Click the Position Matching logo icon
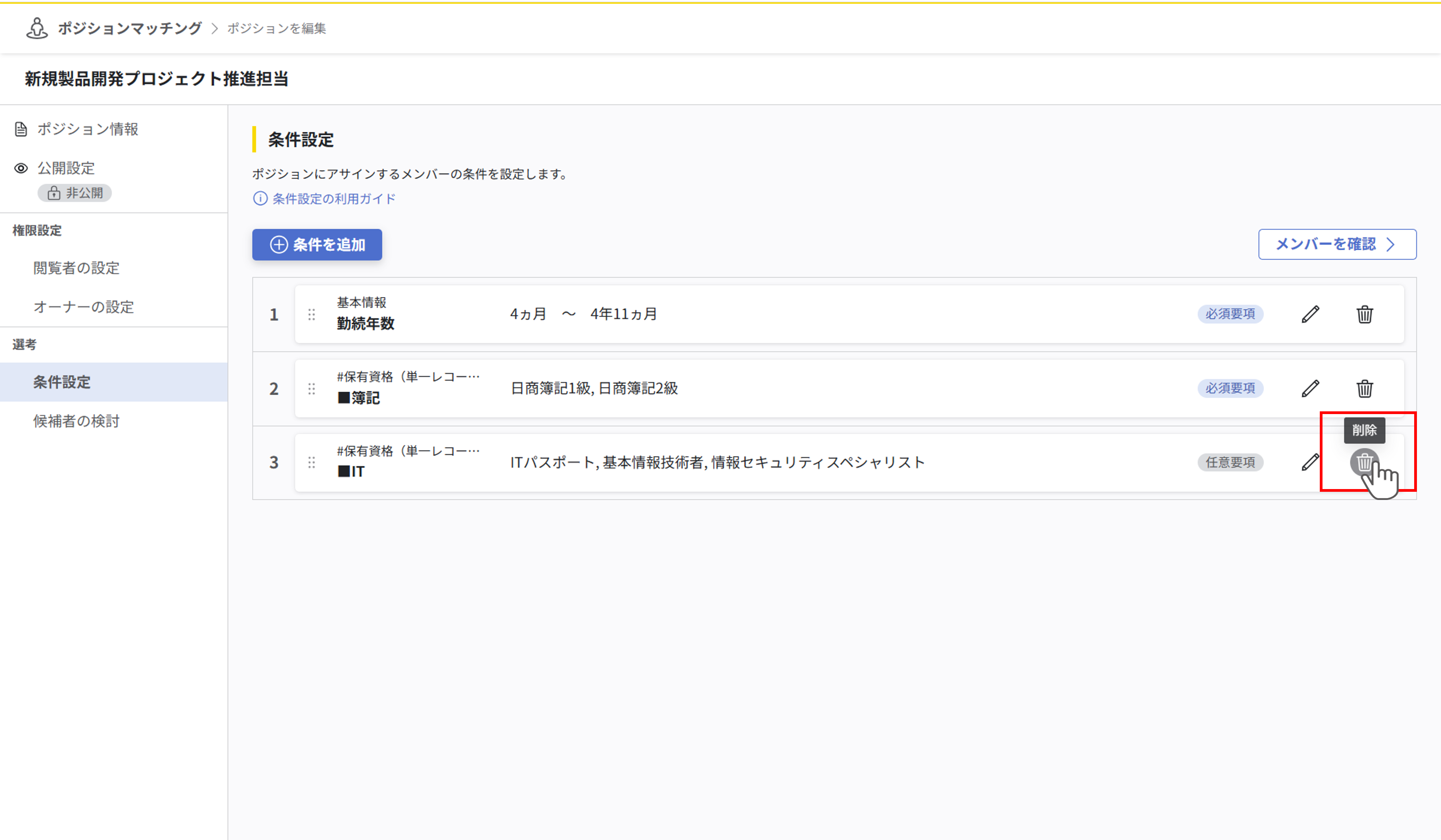 click(37, 28)
